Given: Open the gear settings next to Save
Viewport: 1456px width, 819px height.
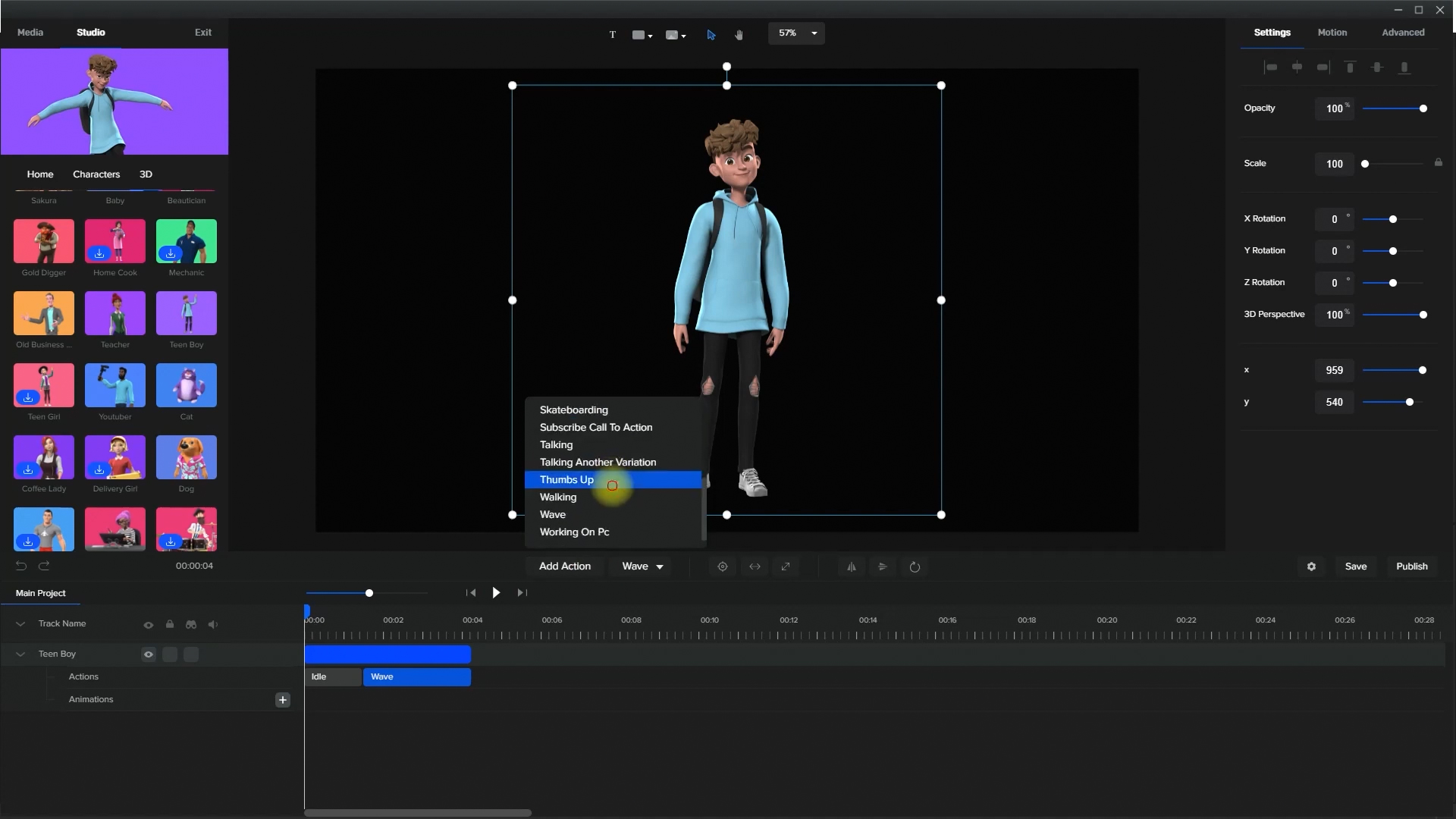Looking at the screenshot, I should (x=1311, y=566).
